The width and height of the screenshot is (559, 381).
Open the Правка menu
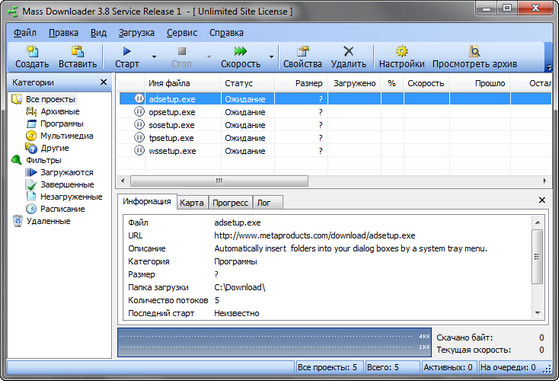coord(63,33)
